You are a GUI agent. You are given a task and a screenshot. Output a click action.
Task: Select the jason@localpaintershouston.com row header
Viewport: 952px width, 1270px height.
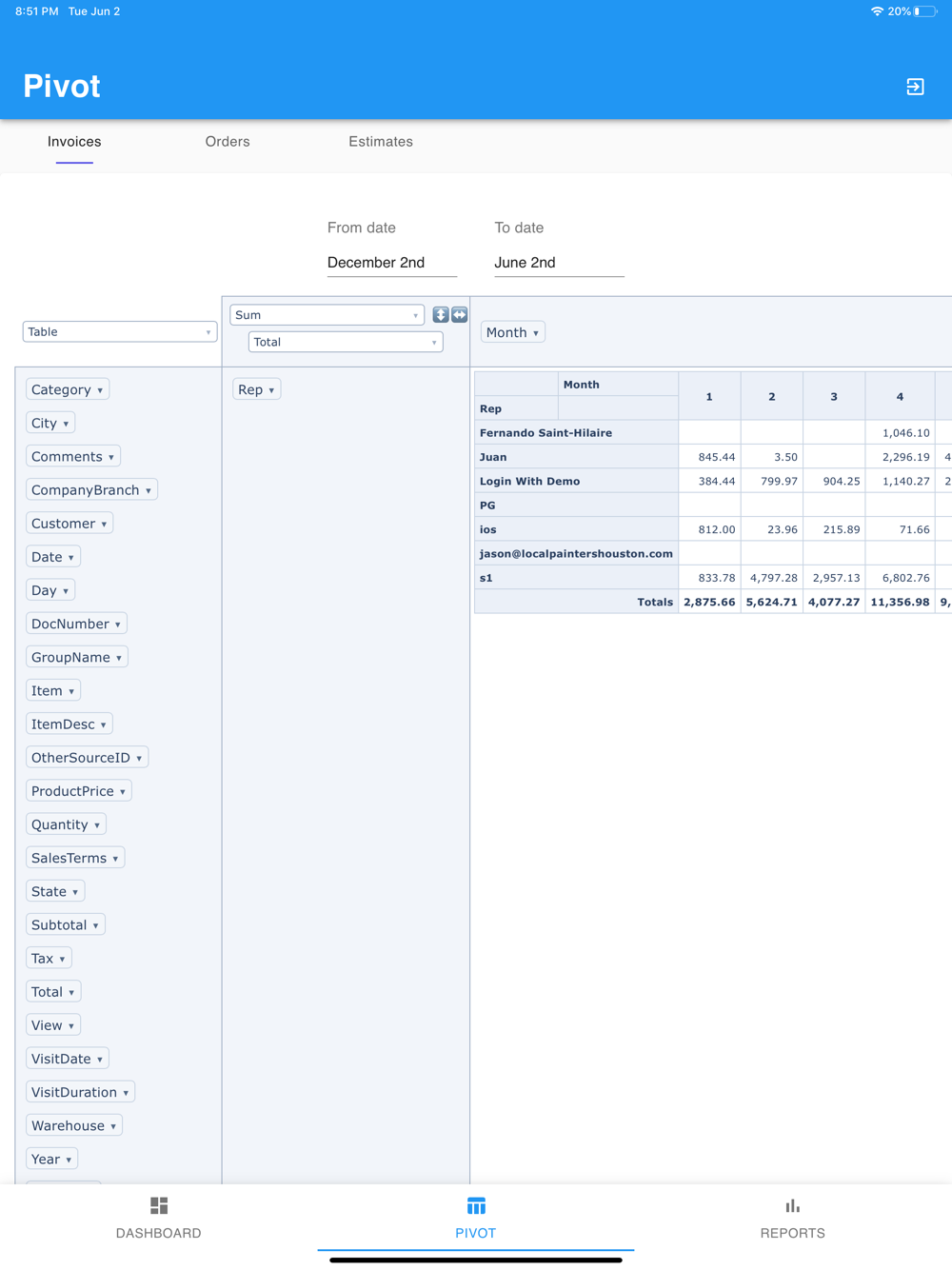(576, 553)
